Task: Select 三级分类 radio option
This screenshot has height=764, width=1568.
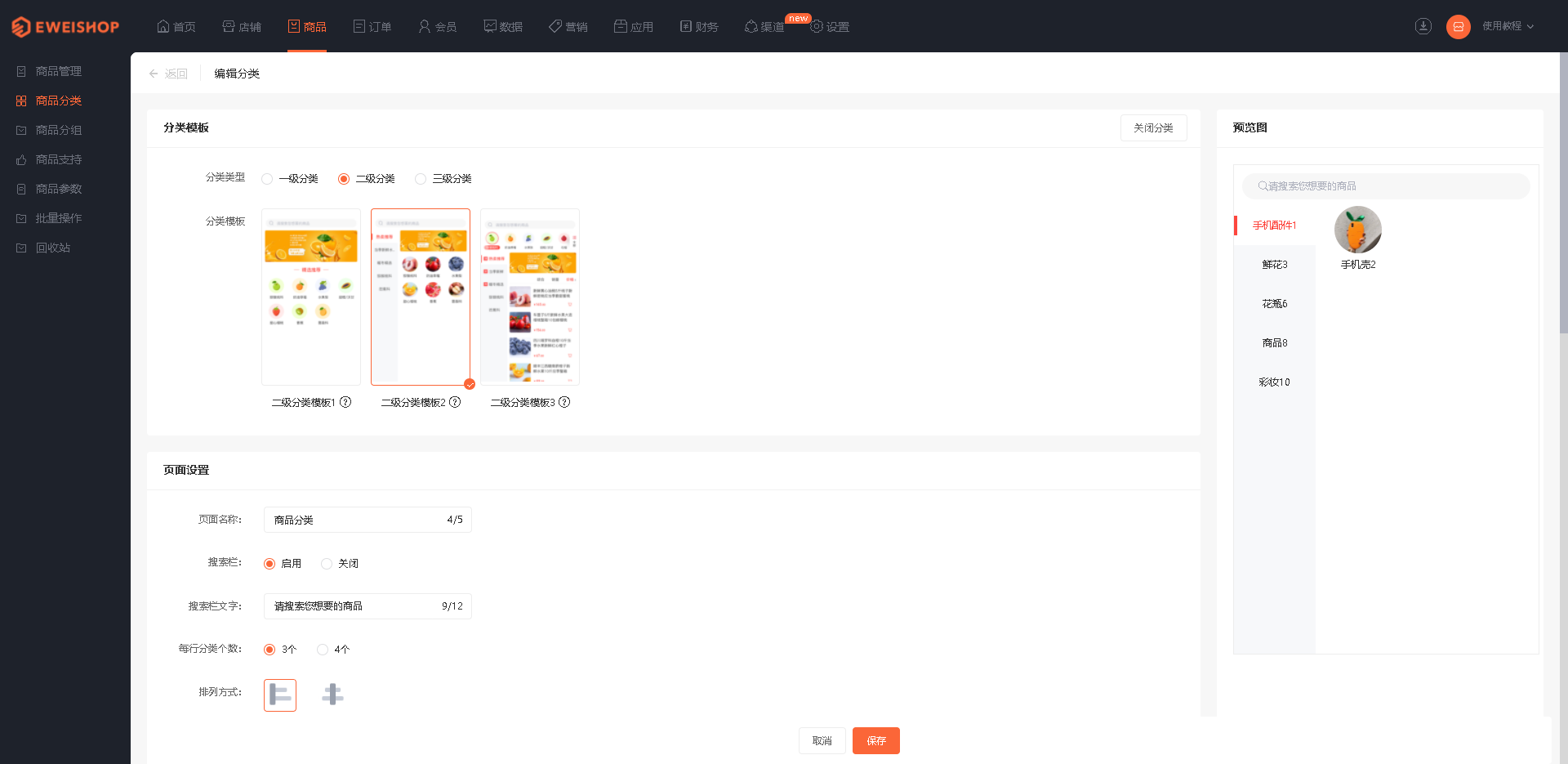Action: (443, 179)
